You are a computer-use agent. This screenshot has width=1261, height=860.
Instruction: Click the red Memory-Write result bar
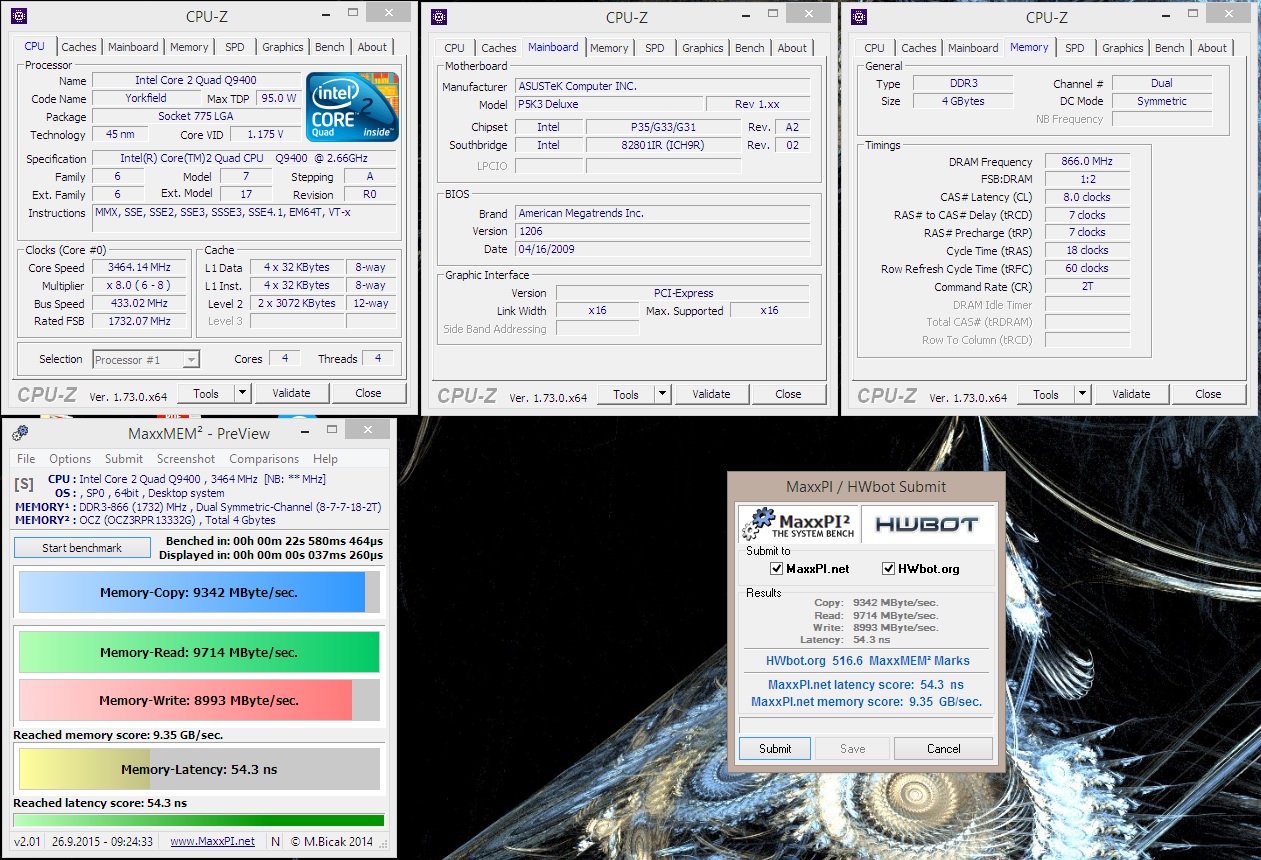tap(199, 700)
